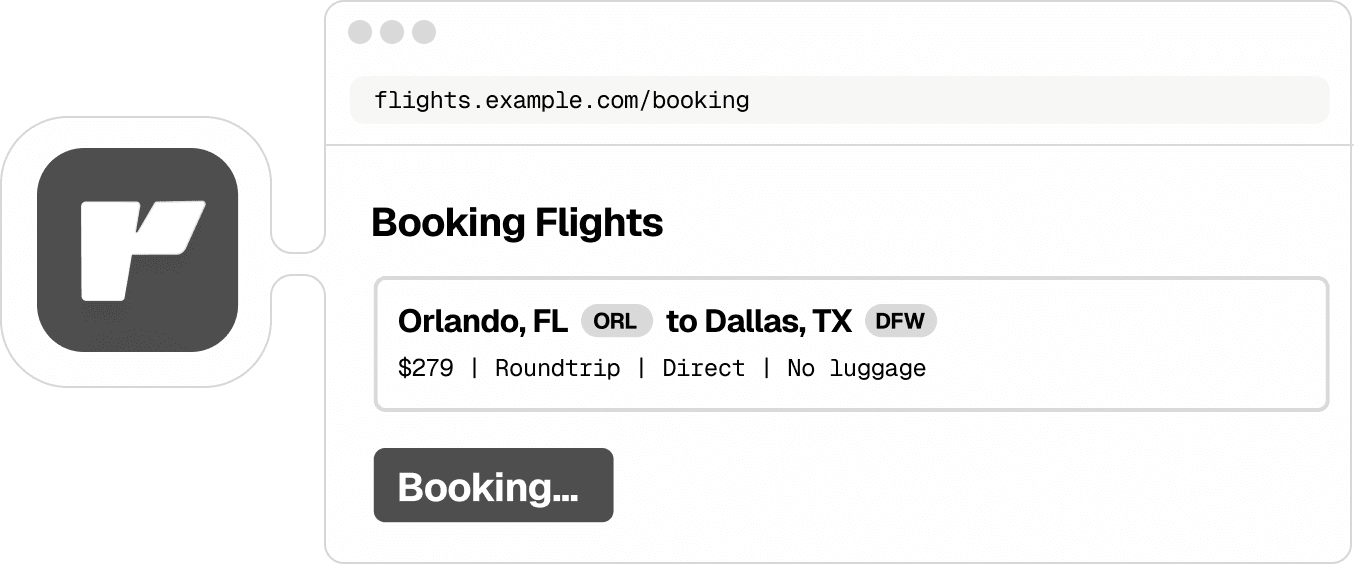Click the No luggage label
The width and height of the screenshot is (1354, 564).
856,368
